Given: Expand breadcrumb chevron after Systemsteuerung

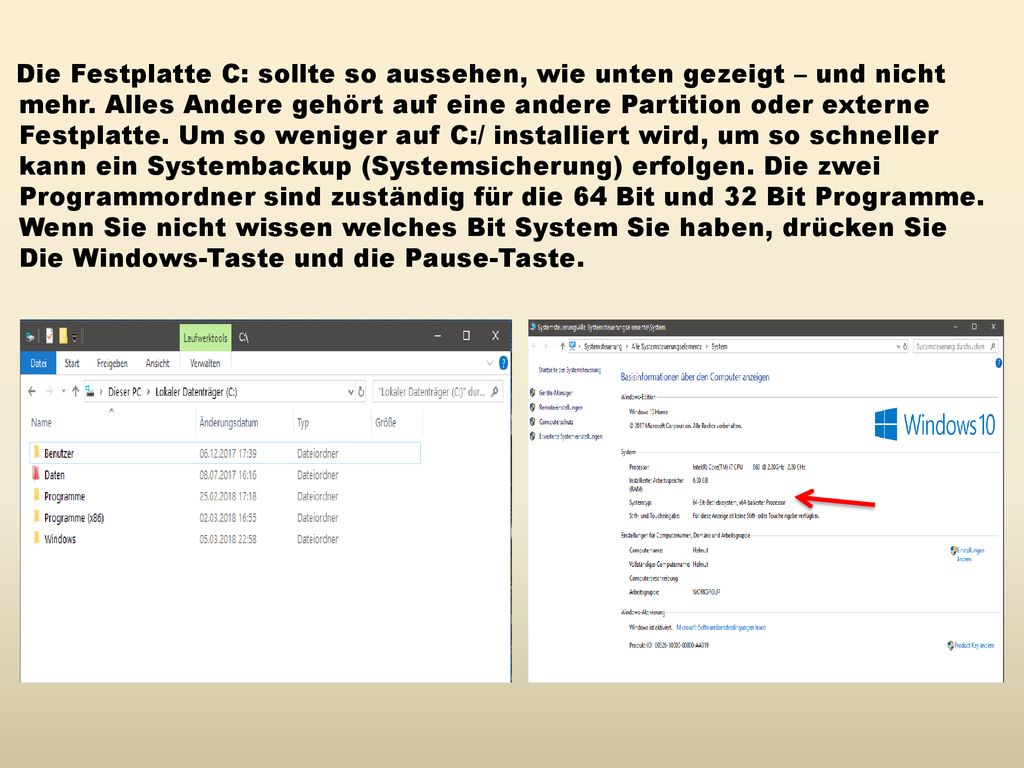Looking at the screenshot, I should [x=627, y=347].
